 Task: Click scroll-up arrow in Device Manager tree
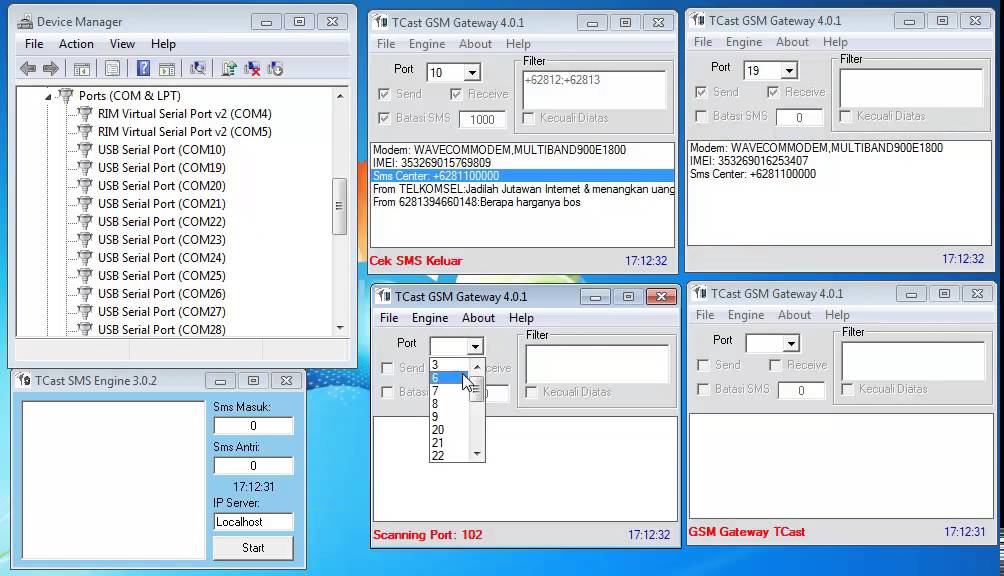(x=340, y=96)
